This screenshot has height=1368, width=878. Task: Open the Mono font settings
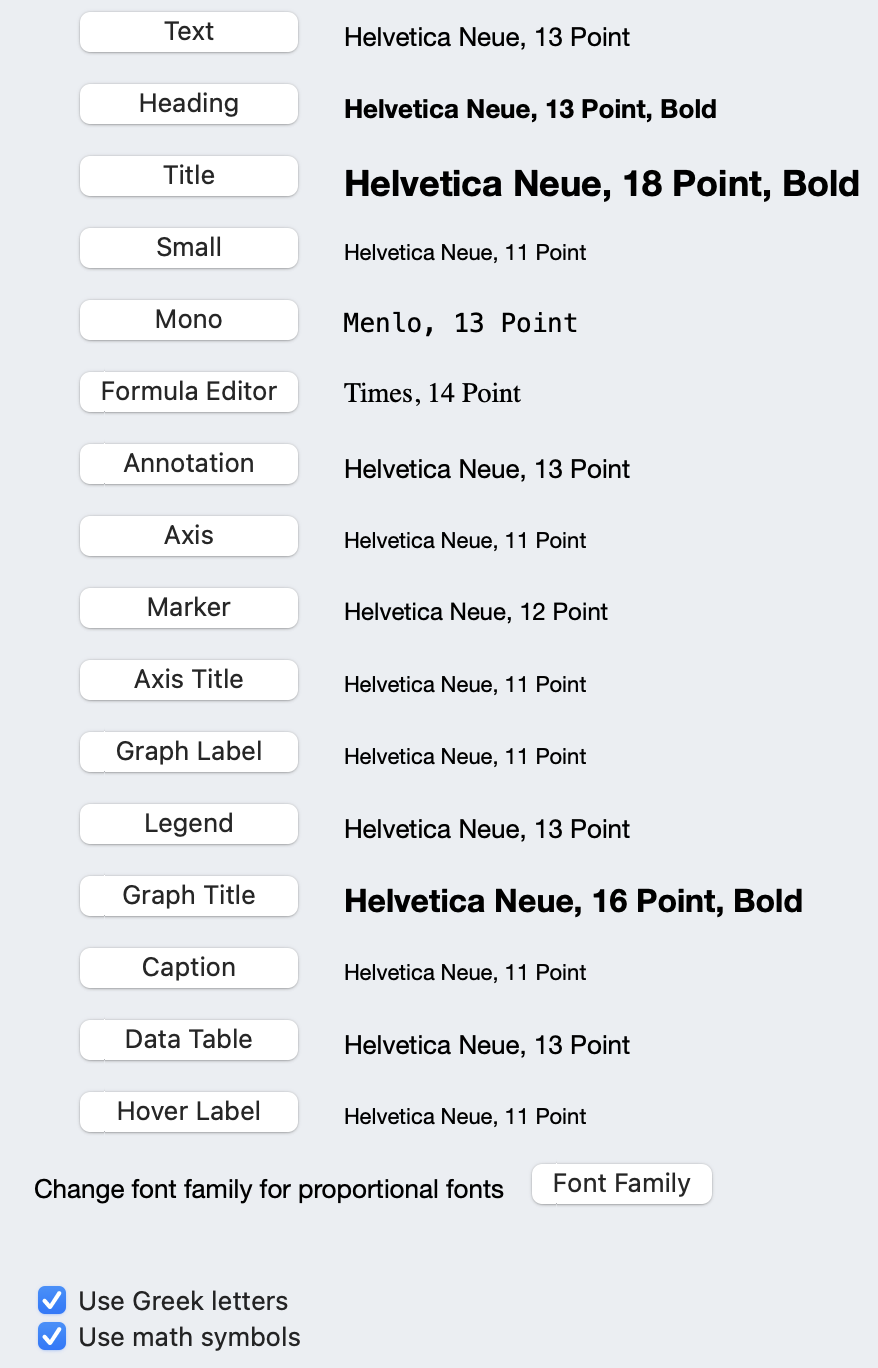pos(188,320)
